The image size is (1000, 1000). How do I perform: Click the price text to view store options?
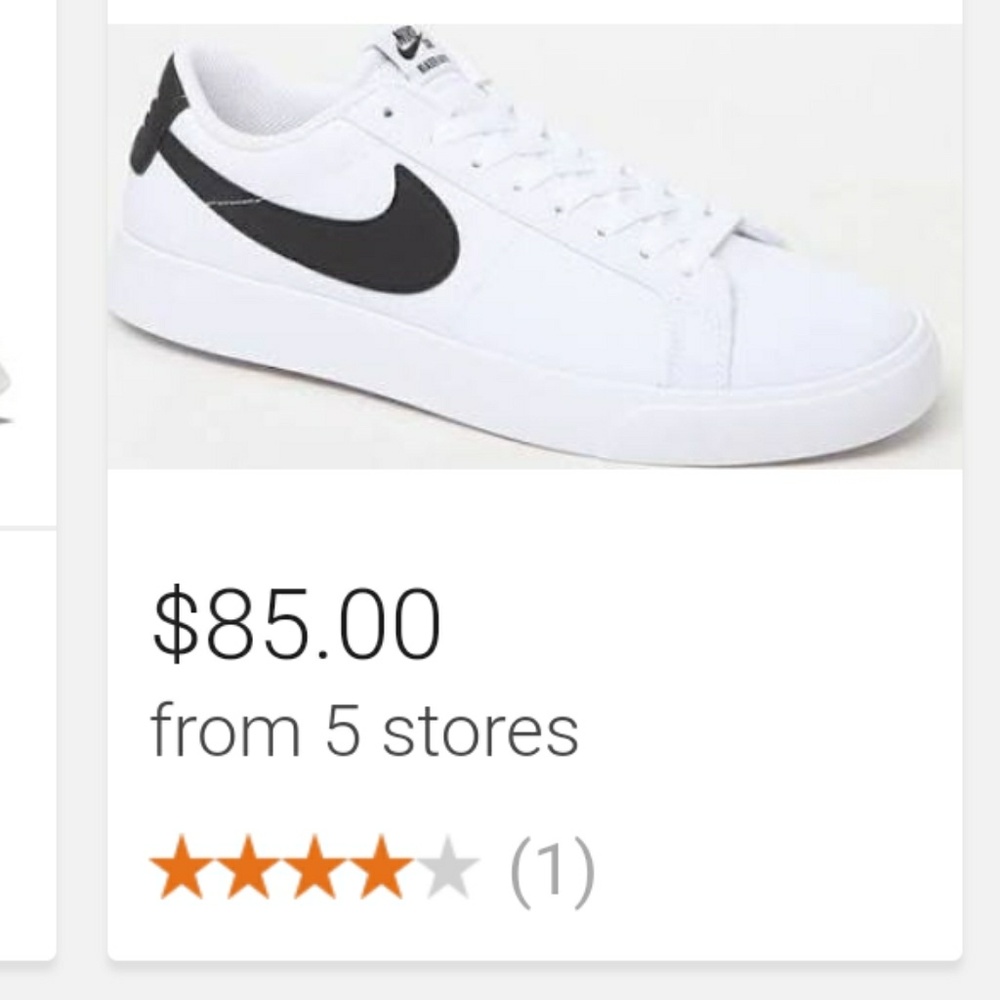click(x=295, y=625)
